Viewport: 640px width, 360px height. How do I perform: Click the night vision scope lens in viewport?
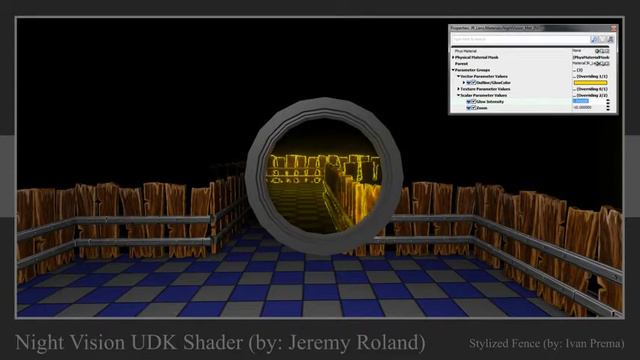tap(324, 176)
